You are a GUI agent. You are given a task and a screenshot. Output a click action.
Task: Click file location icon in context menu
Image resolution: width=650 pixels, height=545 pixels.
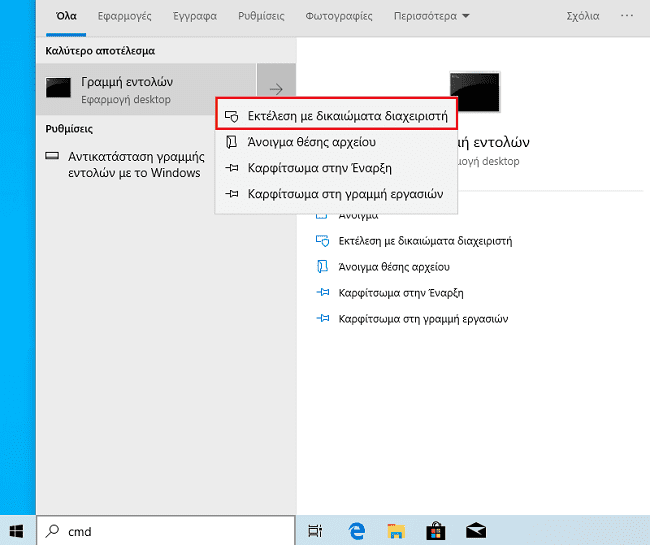[231, 142]
